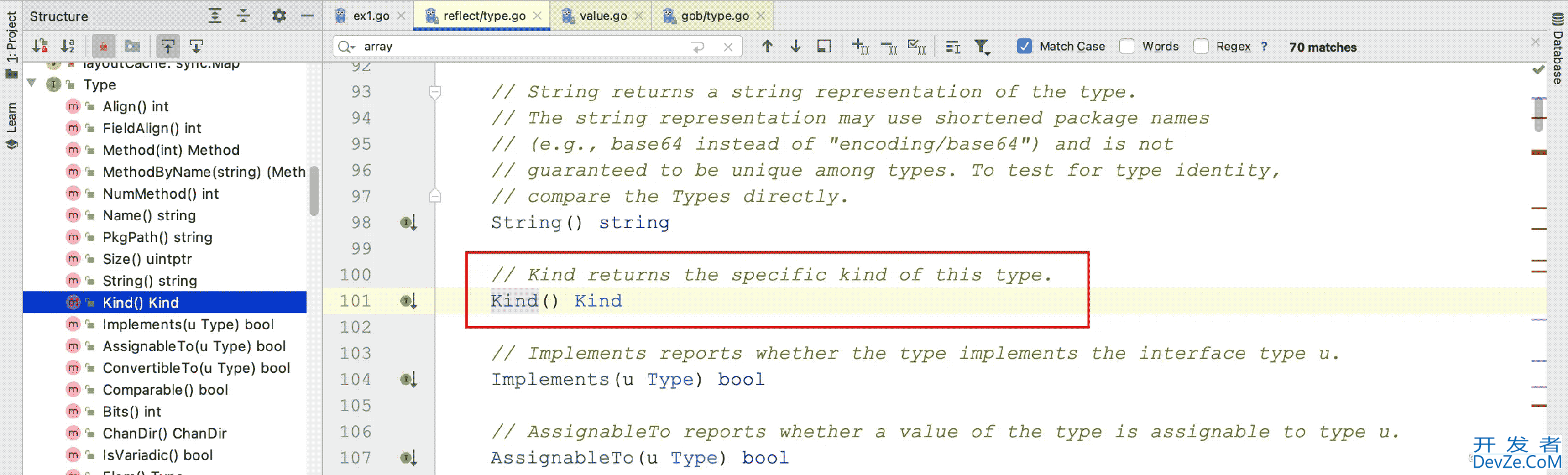Open search history dropdown magnifier
The height and width of the screenshot is (475, 1568).
pos(346,47)
